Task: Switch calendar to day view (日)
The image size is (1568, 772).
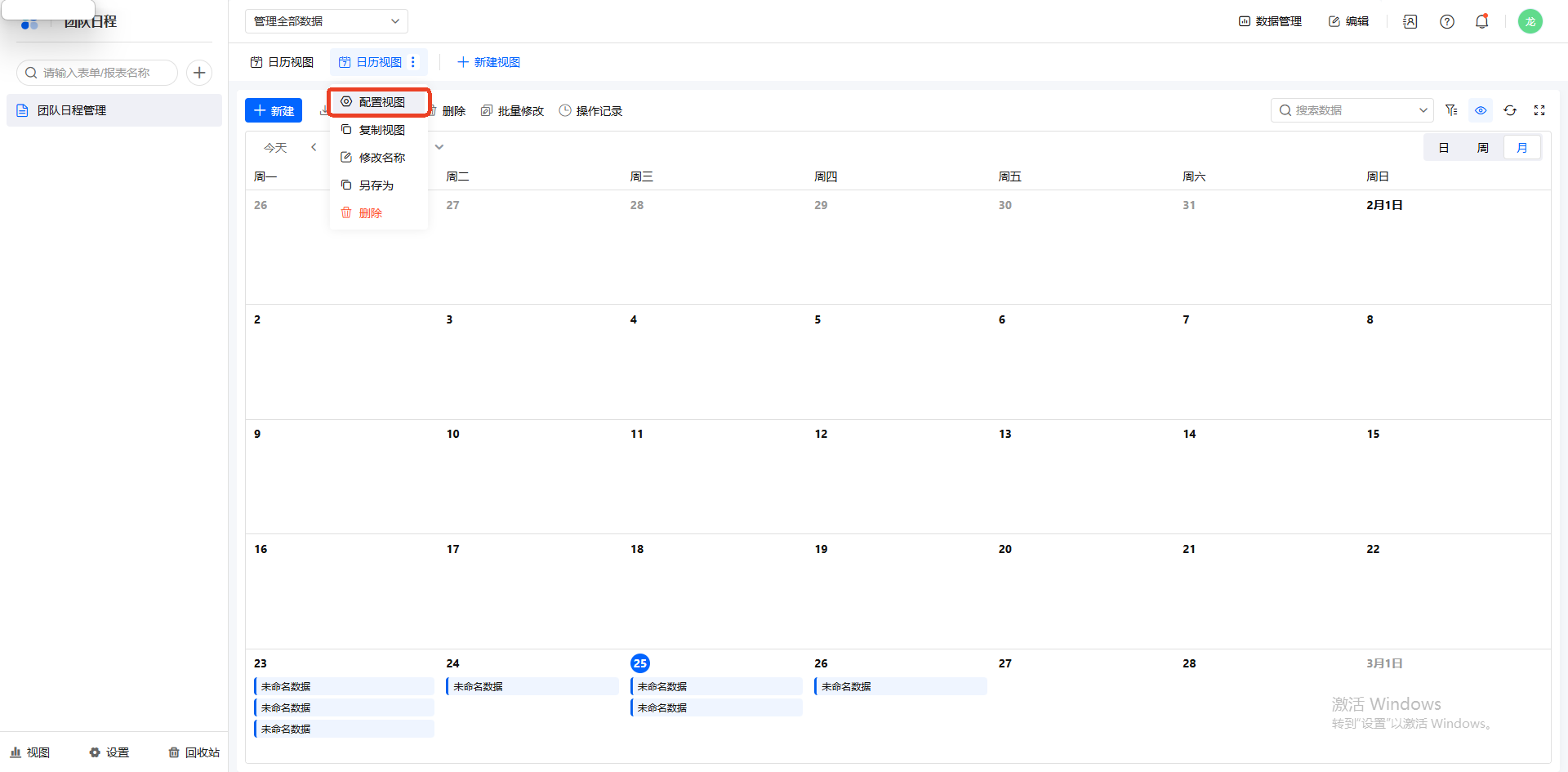Action: (x=1443, y=148)
